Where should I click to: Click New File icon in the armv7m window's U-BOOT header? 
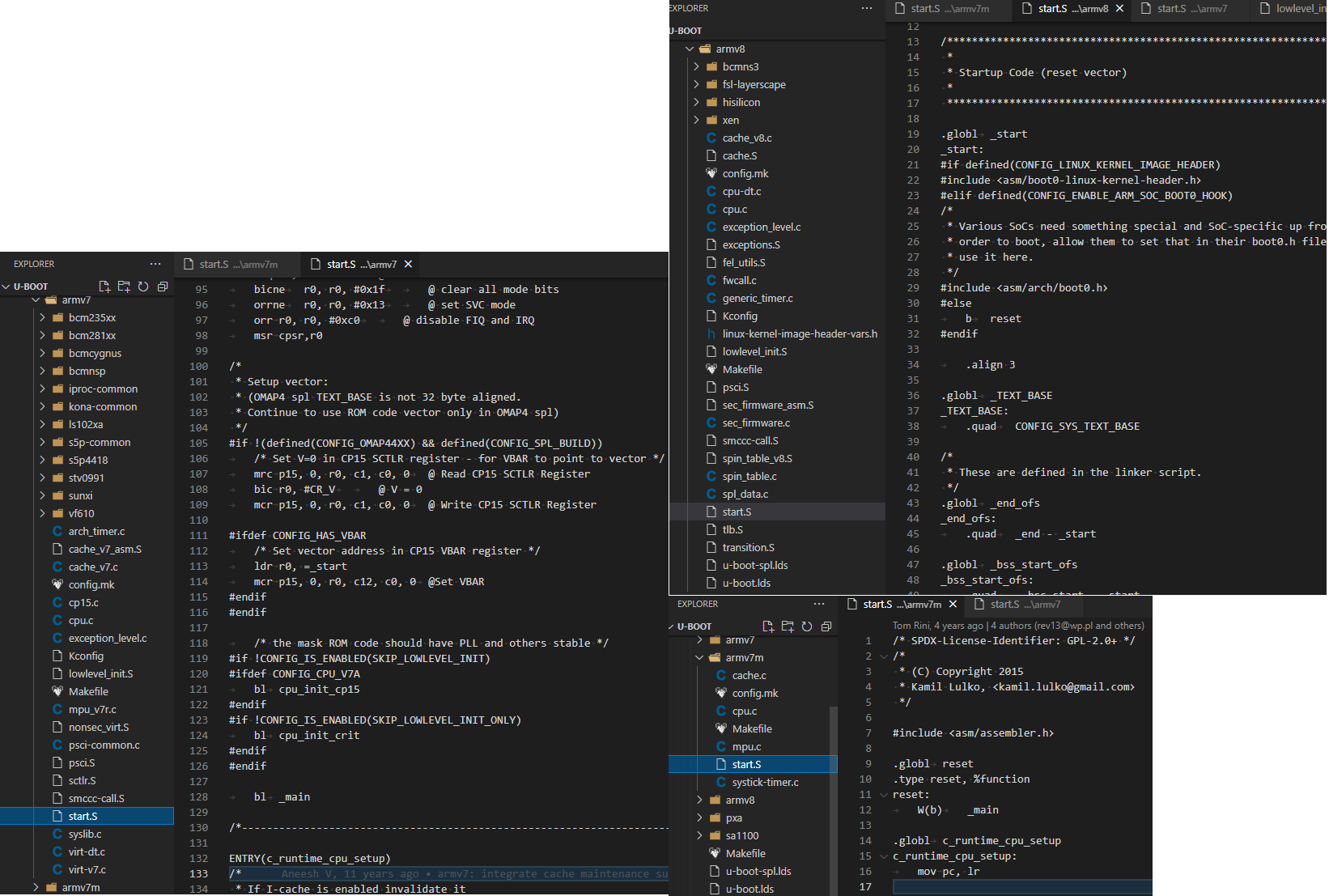tap(768, 626)
